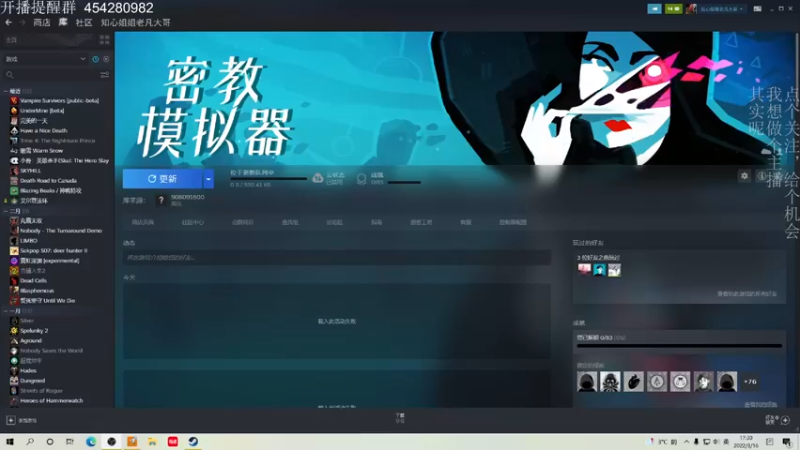Click Steam icon in the taskbar
Screen dimensions: 800x450
(193, 441)
